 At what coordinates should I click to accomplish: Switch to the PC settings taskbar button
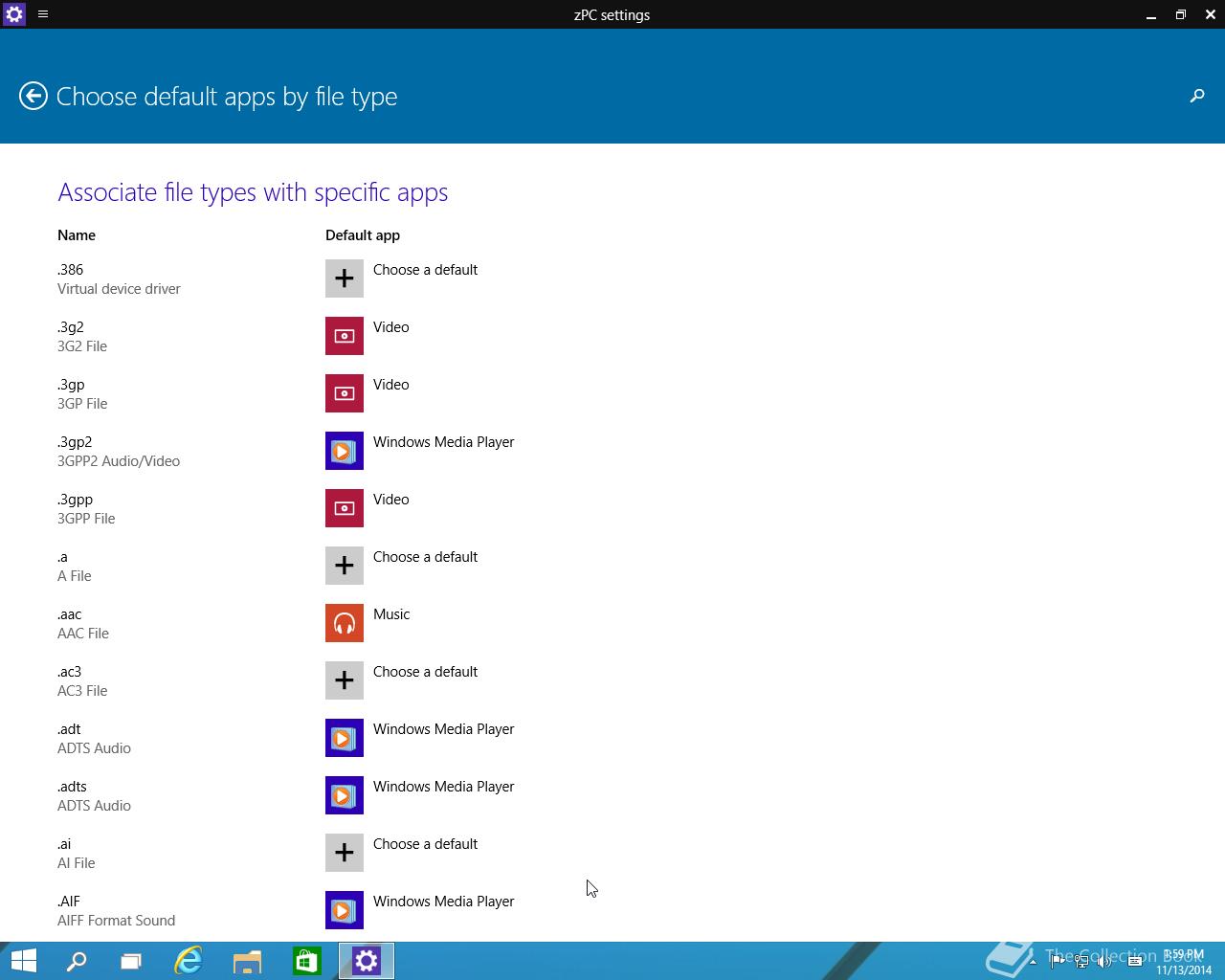pyautogui.click(x=367, y=961)
